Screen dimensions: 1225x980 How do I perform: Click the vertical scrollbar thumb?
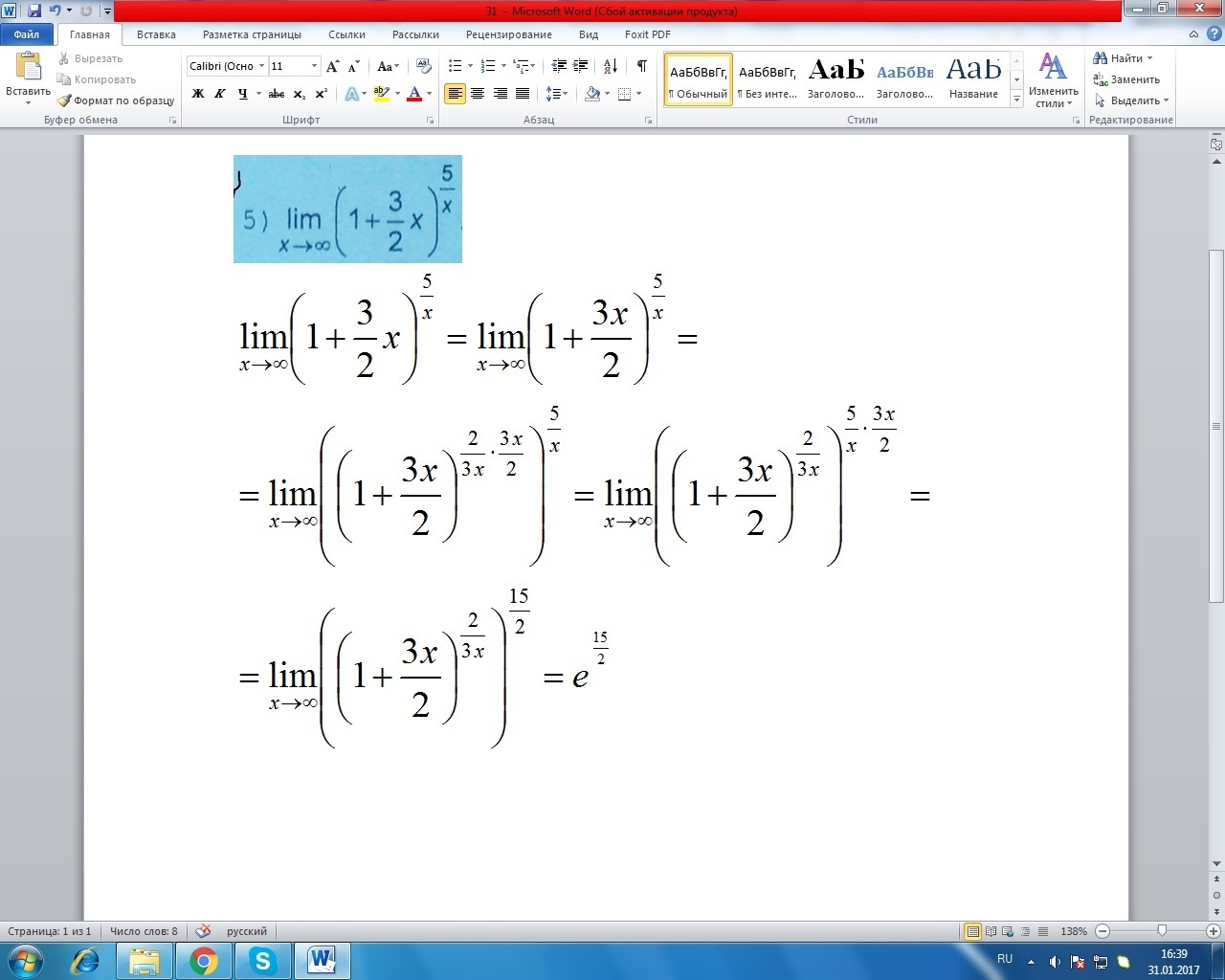[1216, 426]
